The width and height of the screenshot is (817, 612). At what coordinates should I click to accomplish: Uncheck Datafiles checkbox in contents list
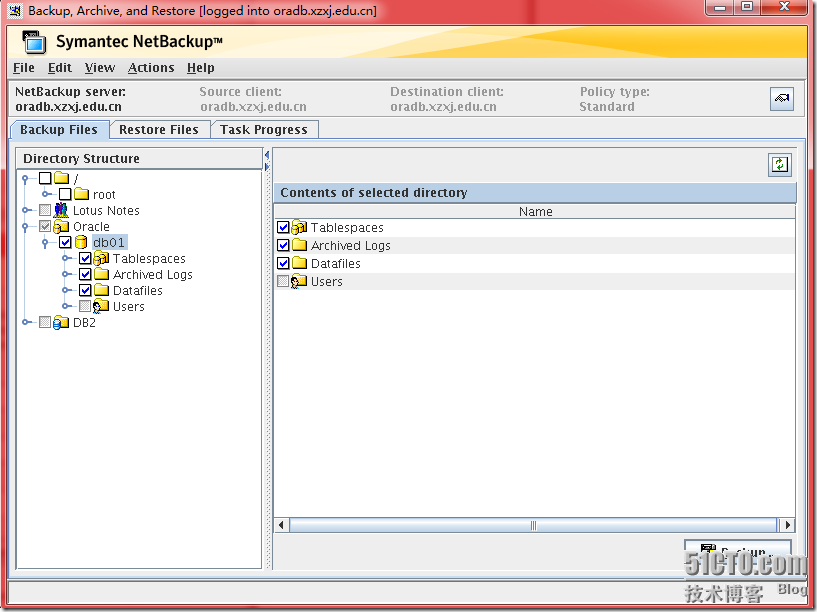(x=283, y=263)
